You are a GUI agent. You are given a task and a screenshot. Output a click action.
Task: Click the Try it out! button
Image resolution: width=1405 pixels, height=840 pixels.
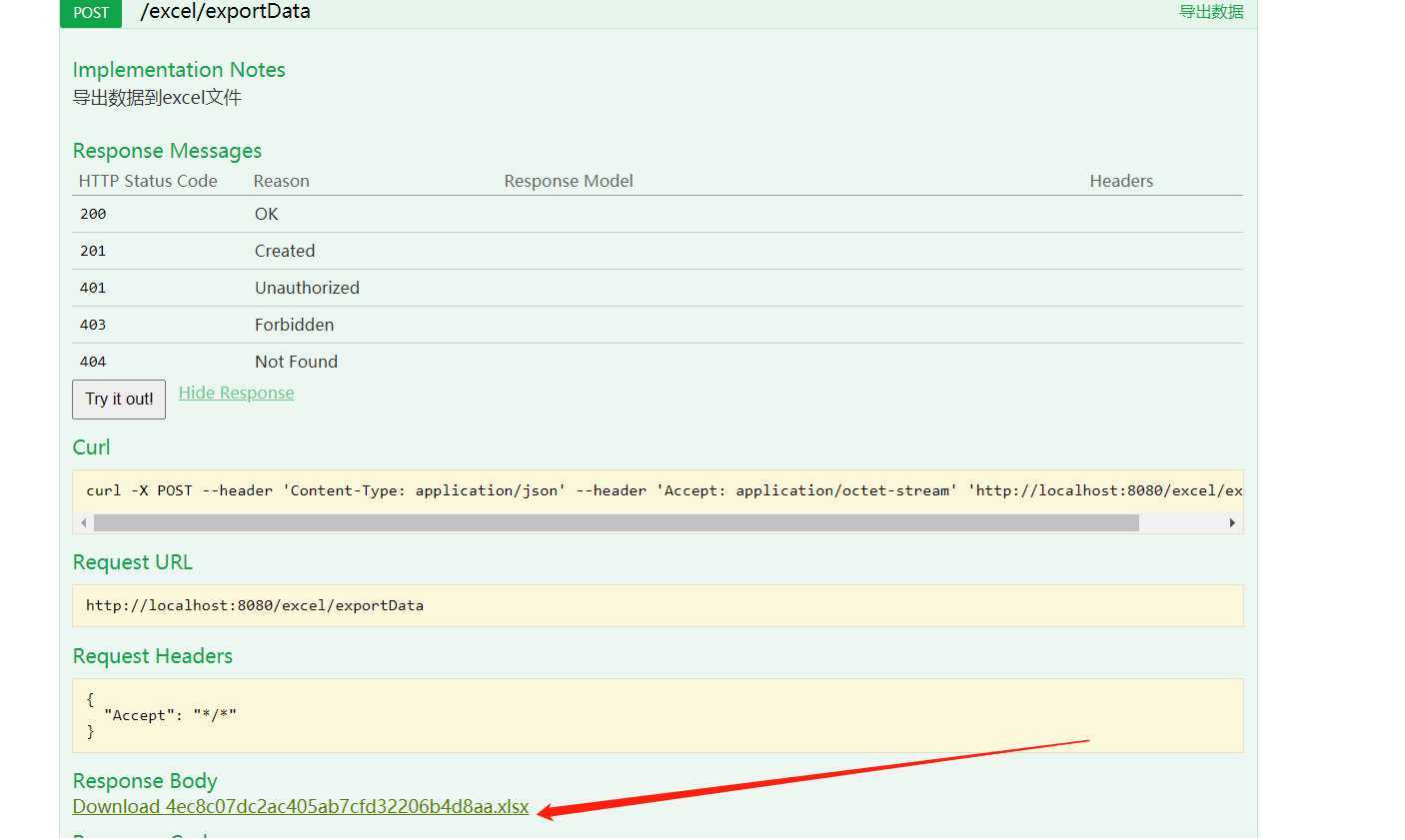119,400
